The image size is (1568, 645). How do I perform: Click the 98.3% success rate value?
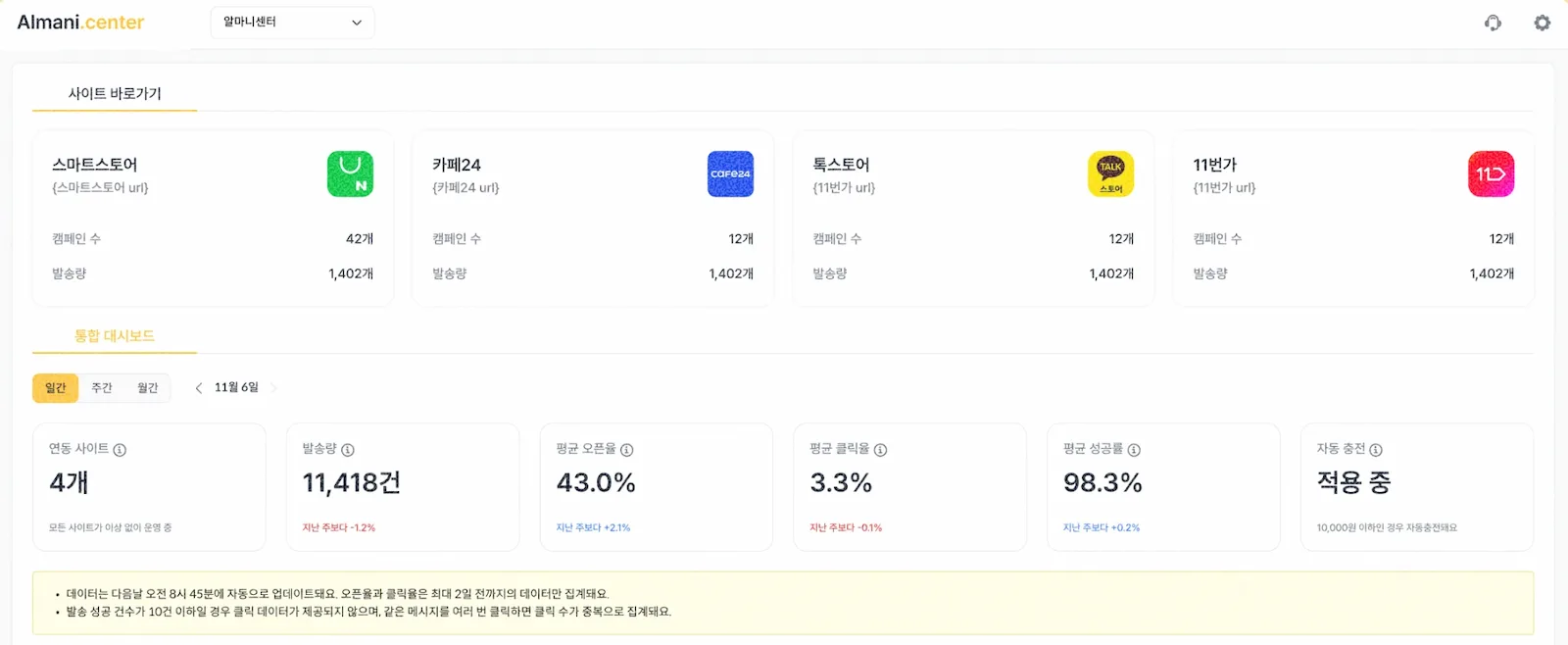1102,482
